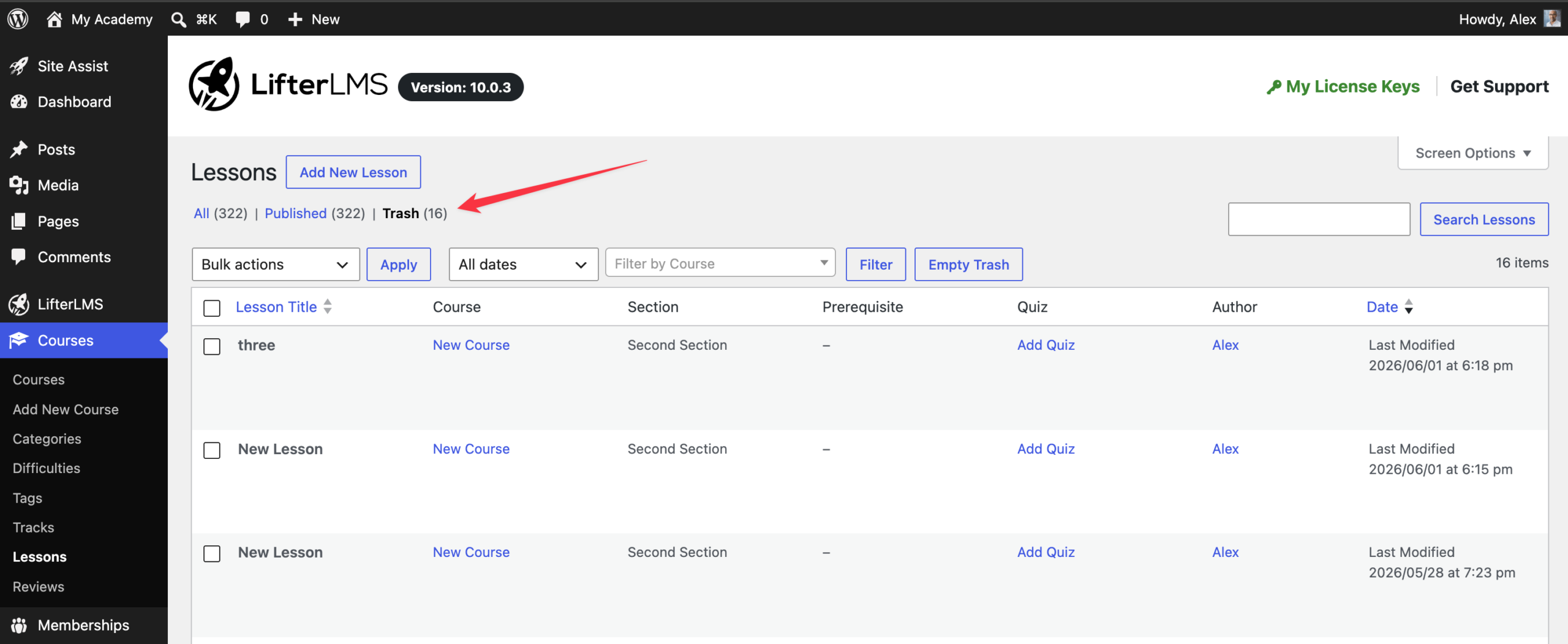1568x644 pixels.
Task: Click the Comments icon in sidebar
Action: point(19,257)
